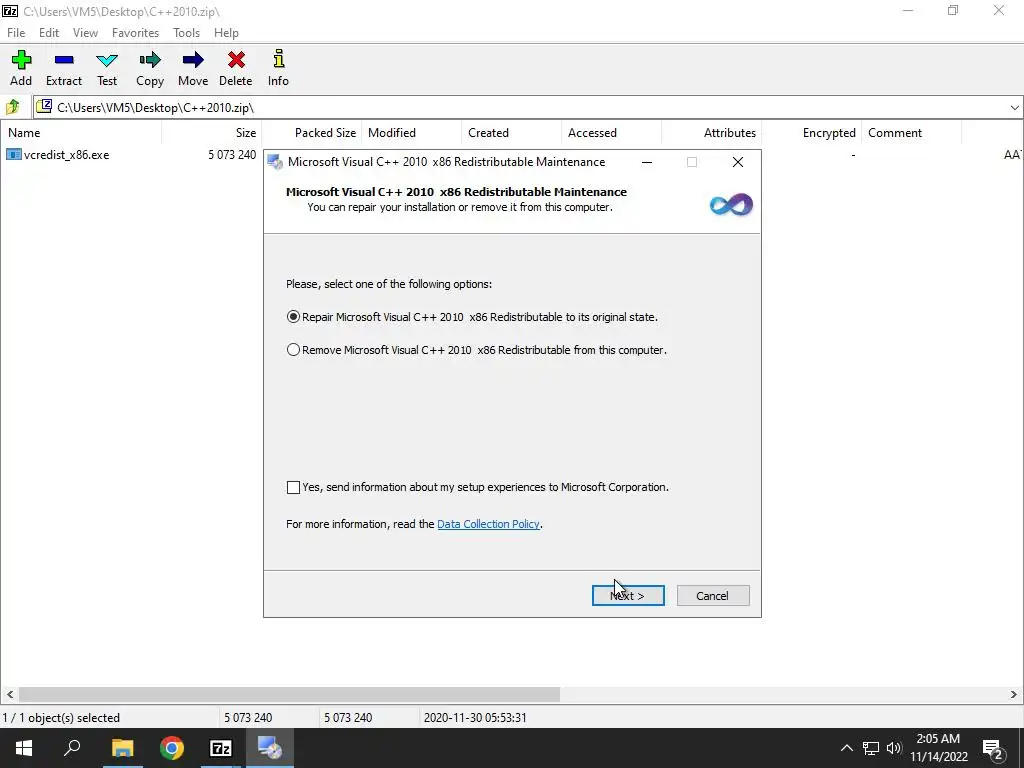Sort by Modified column header
The height and width of the screenshot is (768, 1024).
coord(411,133)
